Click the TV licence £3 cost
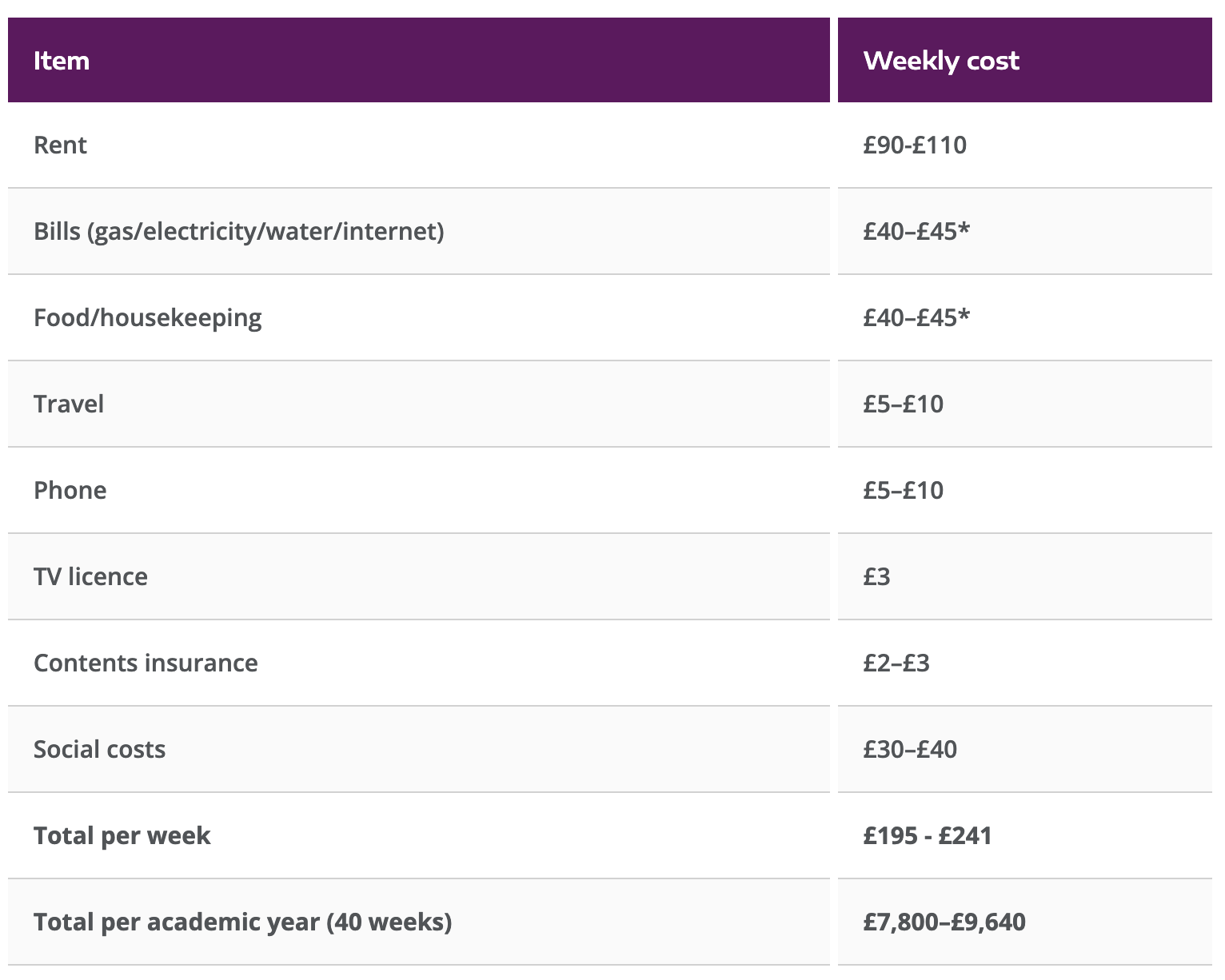Screen dimensions: 1225x980 click(876, 576)
